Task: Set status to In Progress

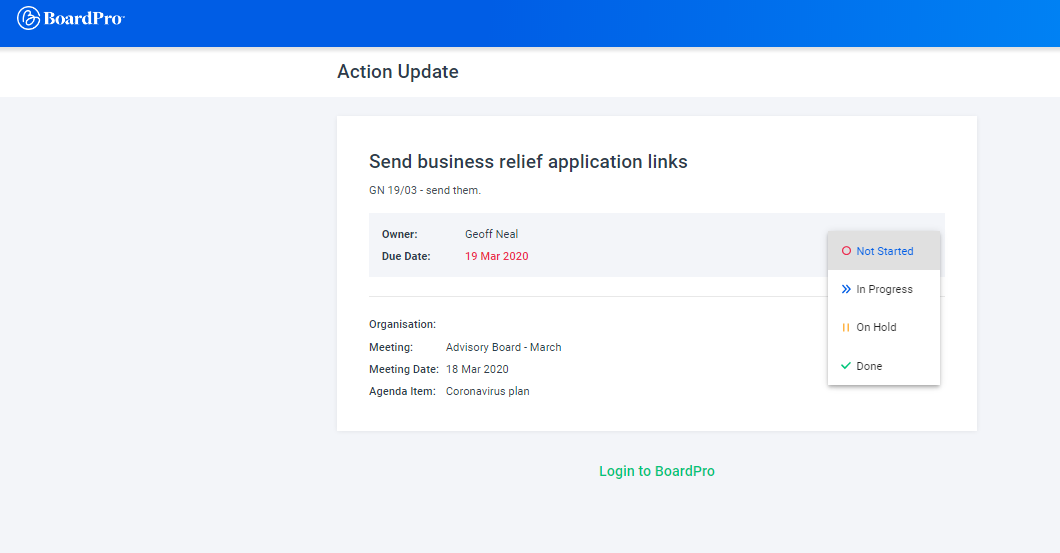Action: click(x=884, y=289)
